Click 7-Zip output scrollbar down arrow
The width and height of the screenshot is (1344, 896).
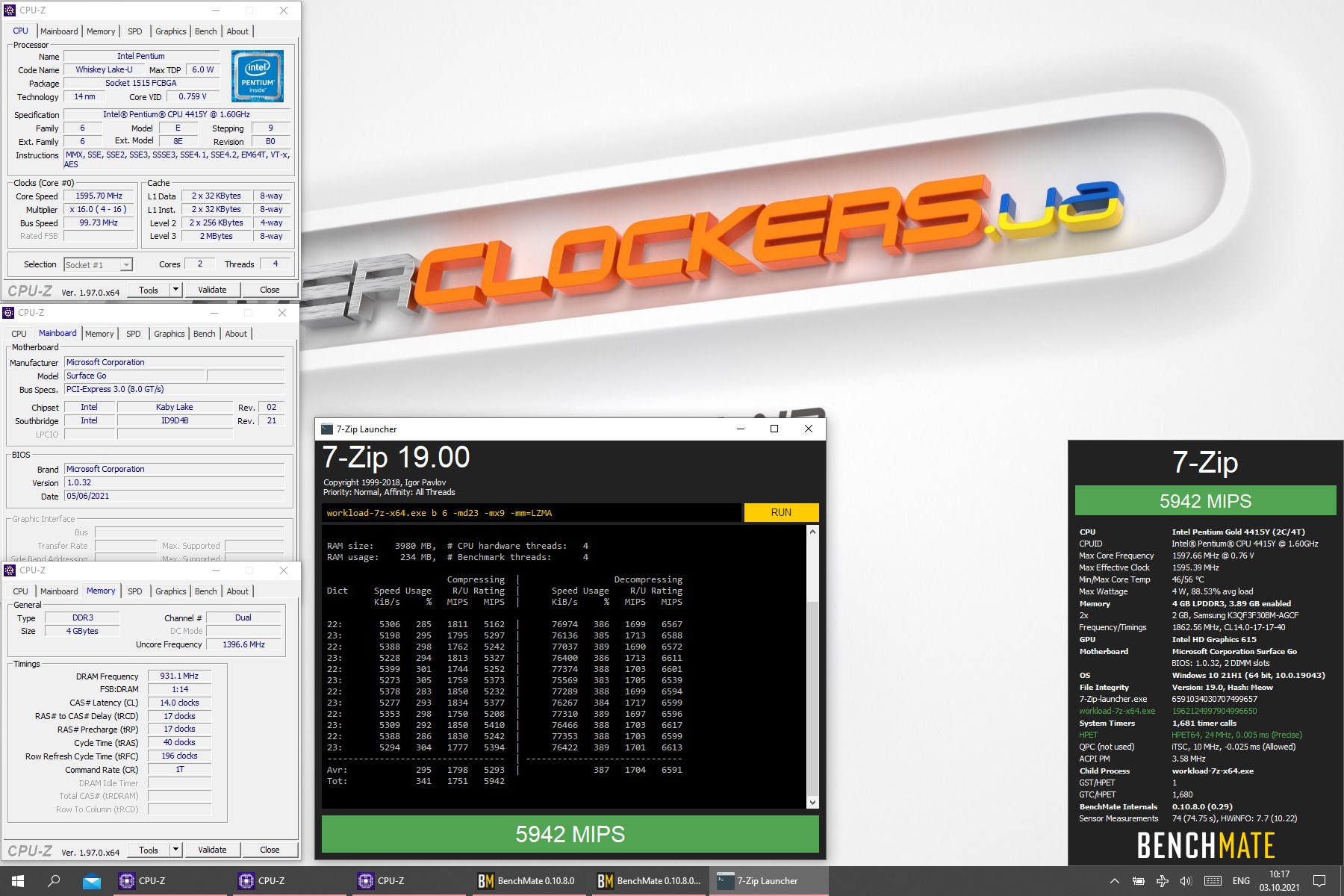click(812, 803)
